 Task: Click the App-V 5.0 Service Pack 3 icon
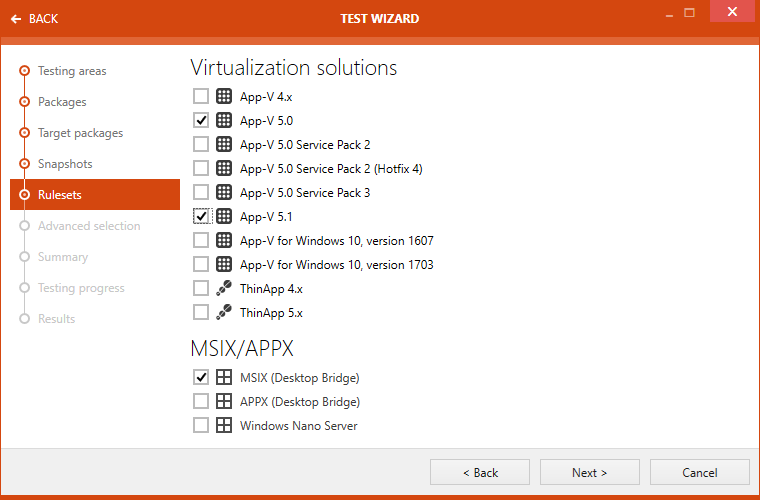[224, 192]
